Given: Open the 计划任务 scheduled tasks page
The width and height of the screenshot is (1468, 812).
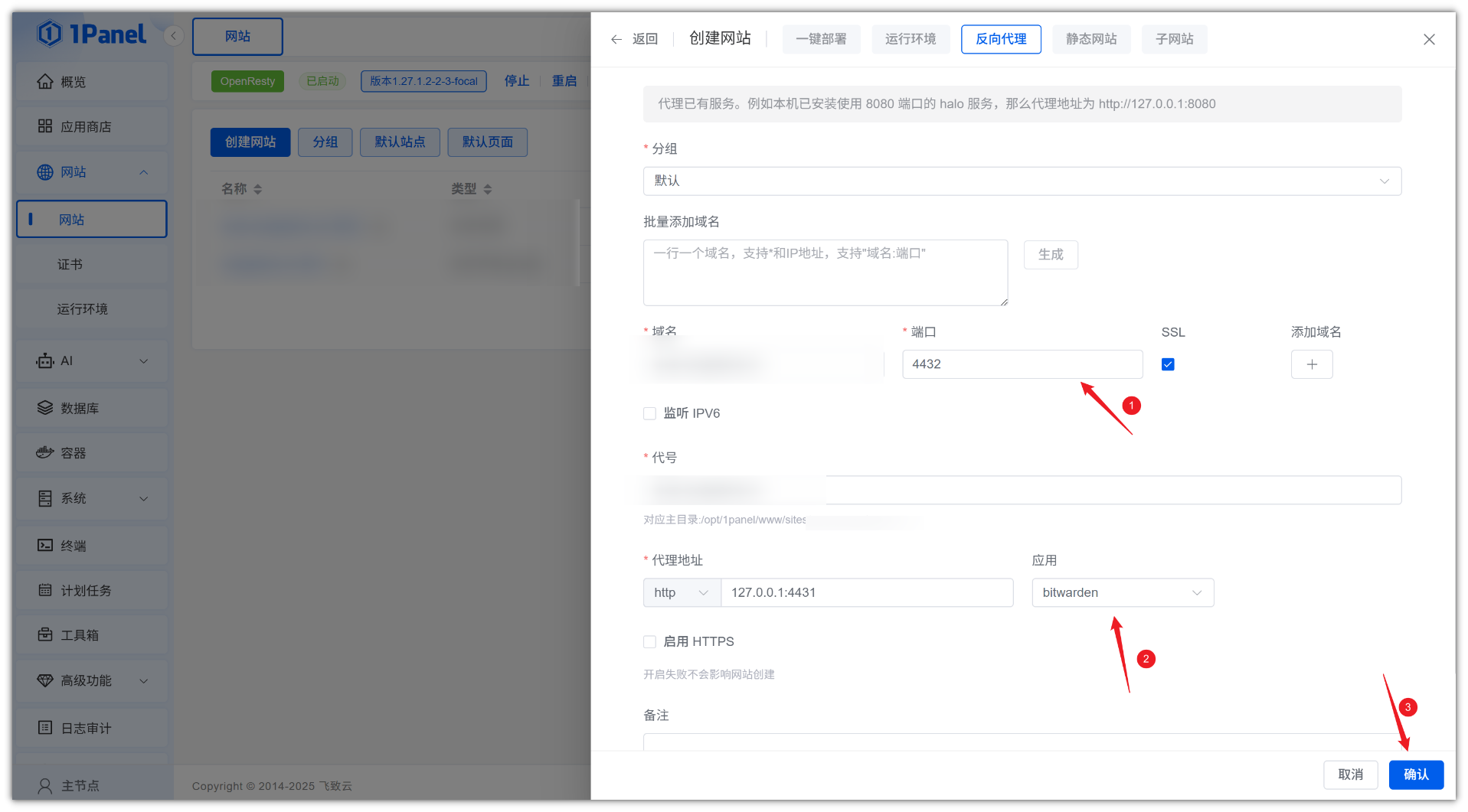Looking at the screenshot, I should tap(85, 591).
